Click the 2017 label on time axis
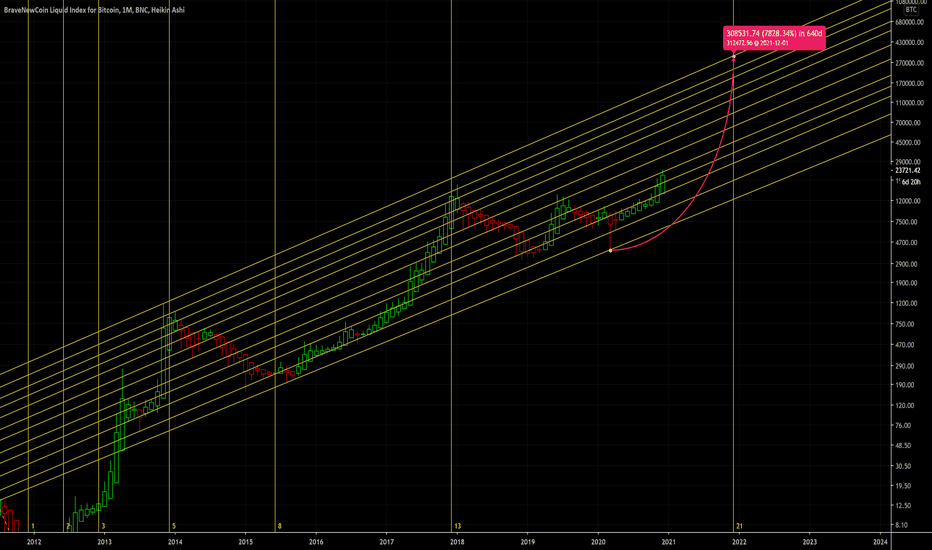Screen dimensions: 932x550 pyautogui.click(x=386, y=542)
